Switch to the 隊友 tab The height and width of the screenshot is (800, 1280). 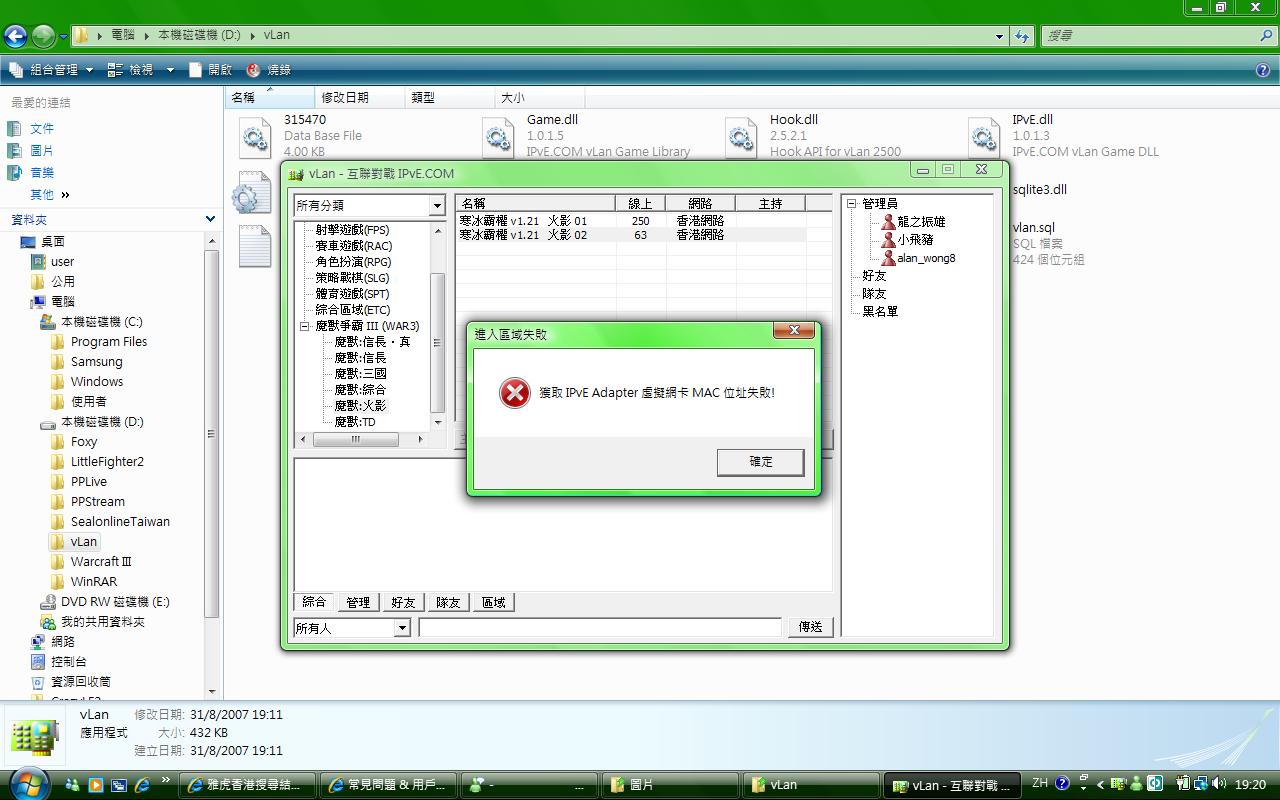point(448,602)
